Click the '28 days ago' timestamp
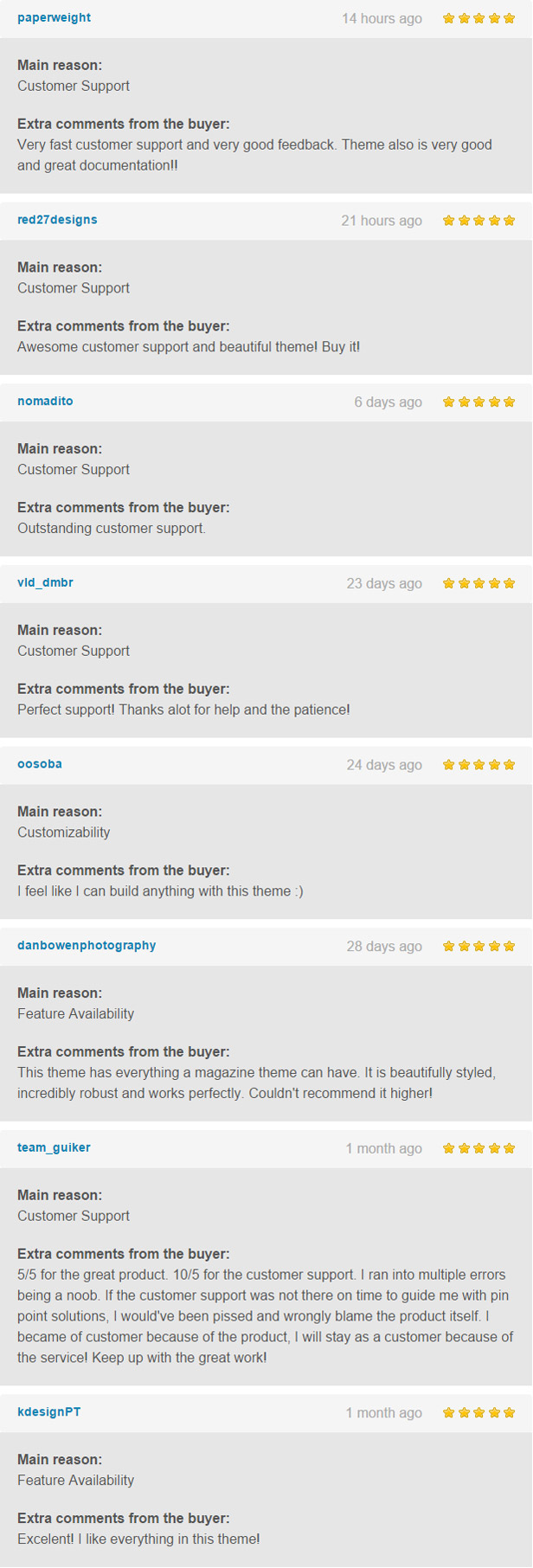Viewport: 533px width, 1568px height. point(384,946)
